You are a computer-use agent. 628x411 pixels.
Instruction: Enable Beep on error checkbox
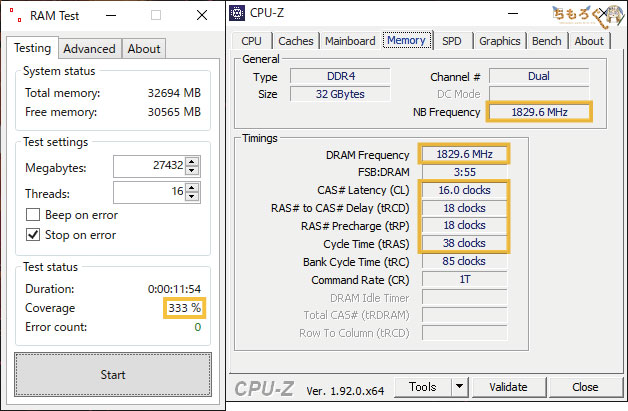(33, 215)
